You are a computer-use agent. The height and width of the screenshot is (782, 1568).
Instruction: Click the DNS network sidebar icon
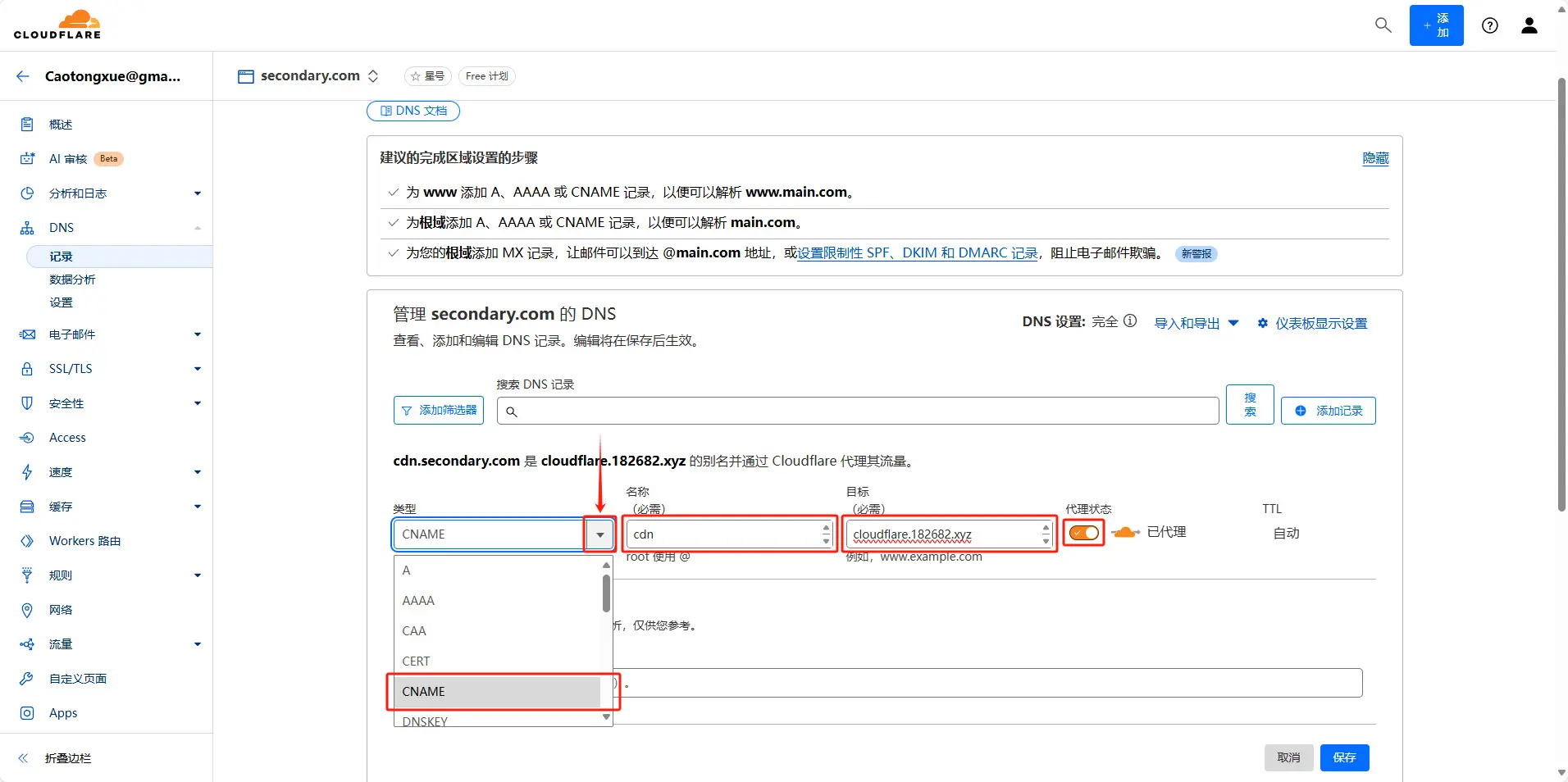point(27,228)
